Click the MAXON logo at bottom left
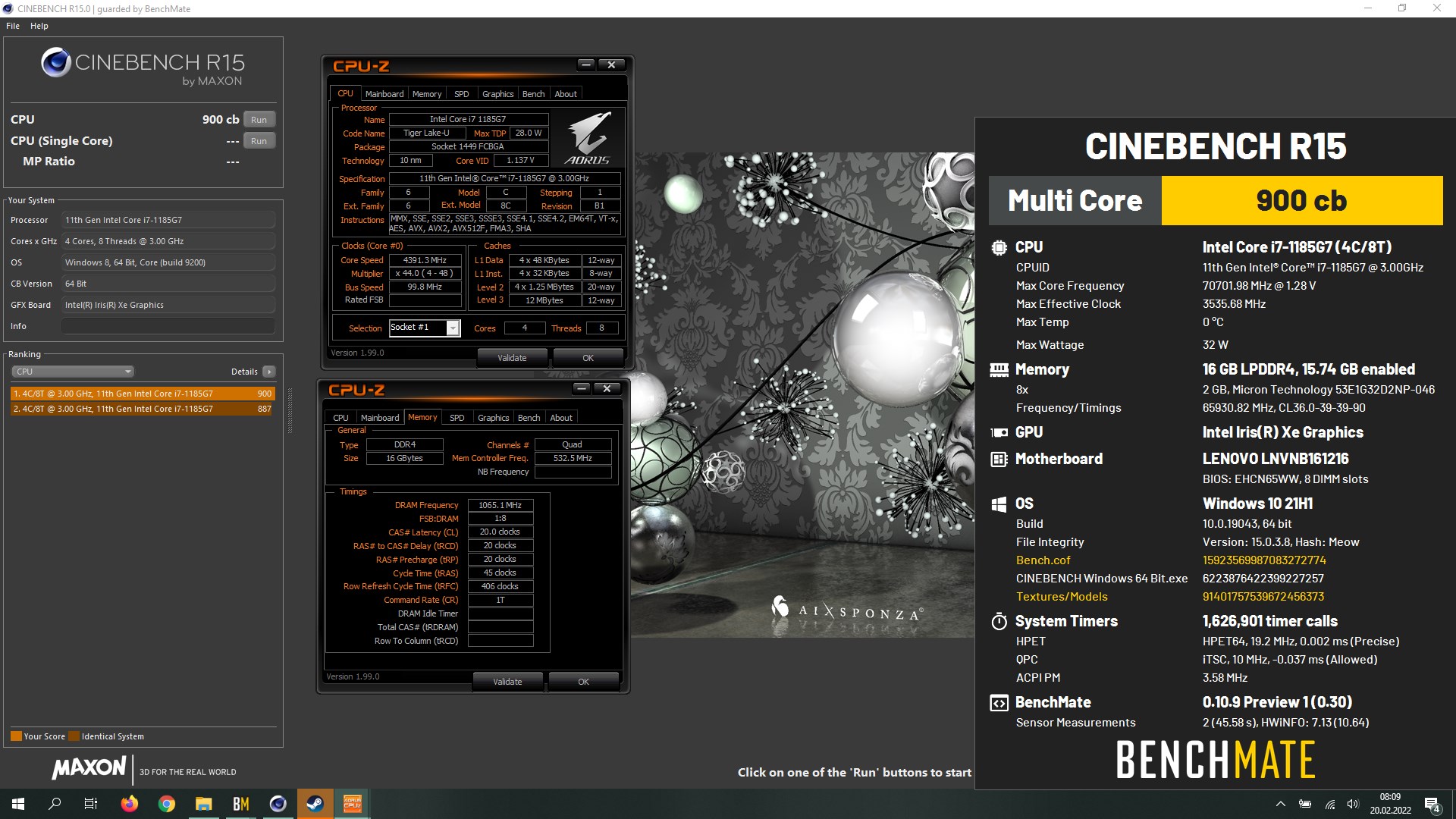 [89, 768]
